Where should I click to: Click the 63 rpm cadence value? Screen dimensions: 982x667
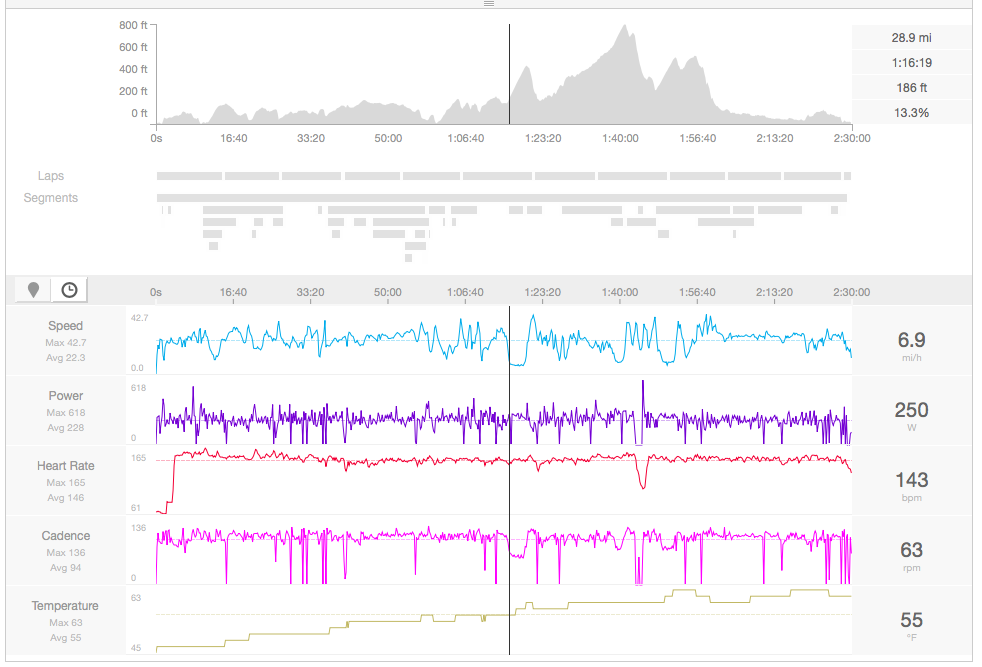pos(911,550)
